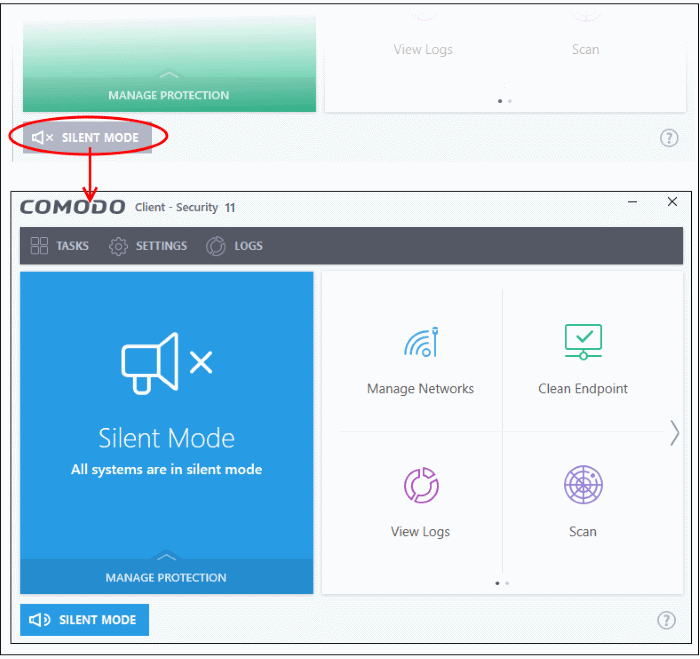
Task: Expand MANAGE PROTECTION in blue panel
Action: click(x=167, y=576)
